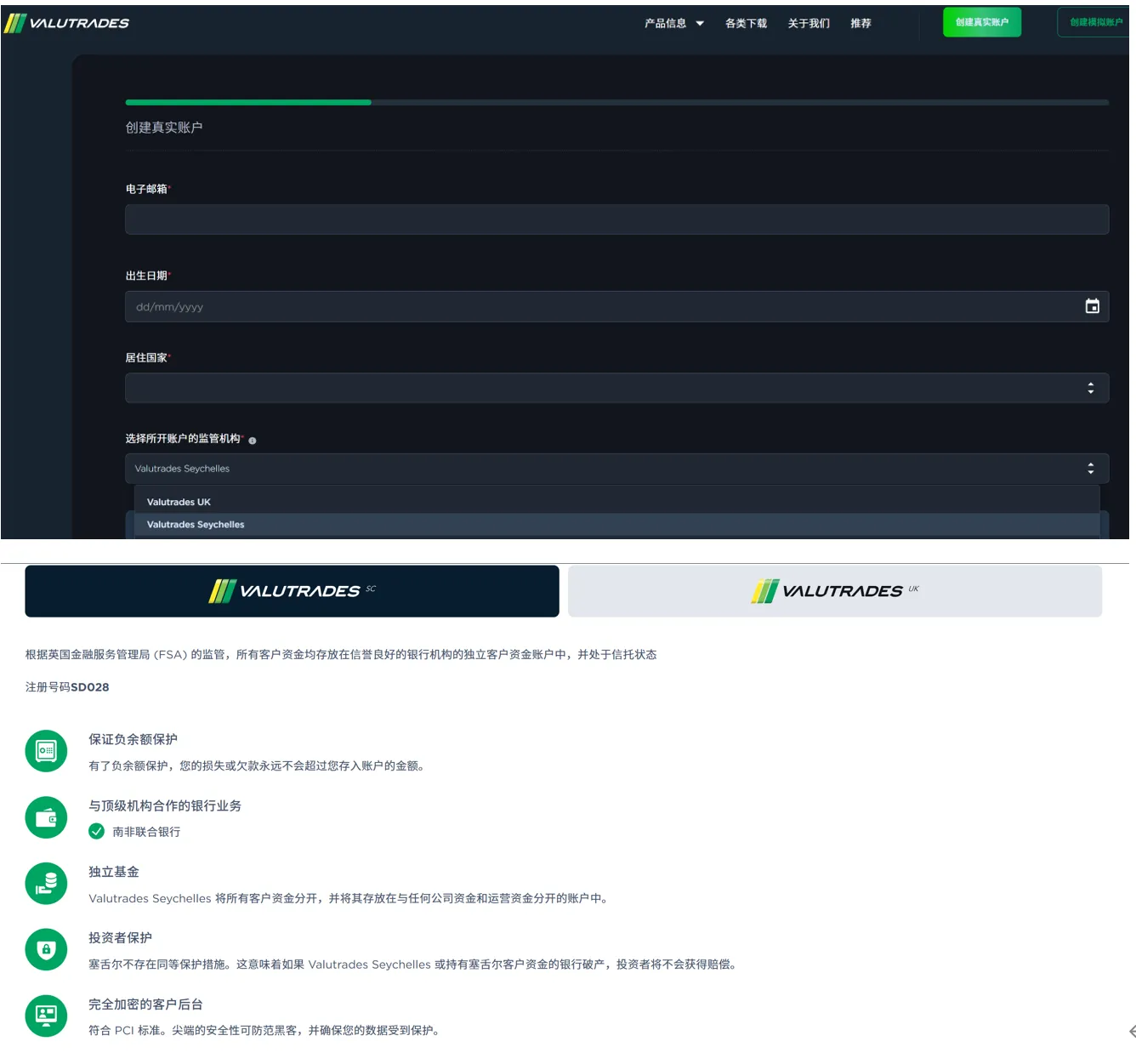
Task: Click the 出生日期 field label
Action: (146, 276)
